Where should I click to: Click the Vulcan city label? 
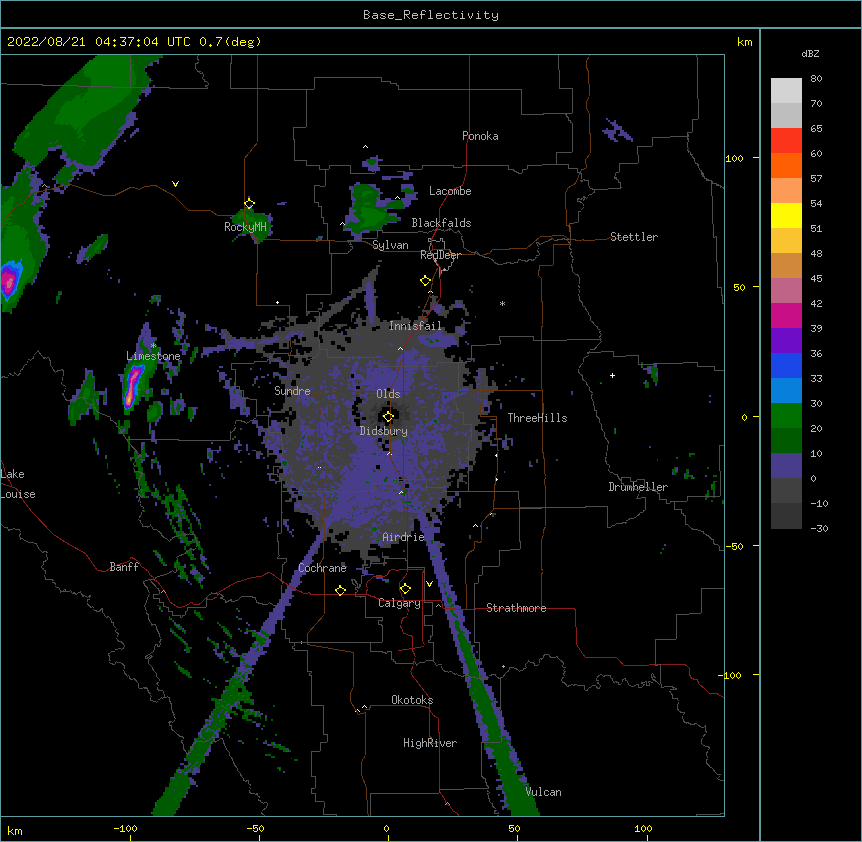pyautogui.click(x=543, y=792)
